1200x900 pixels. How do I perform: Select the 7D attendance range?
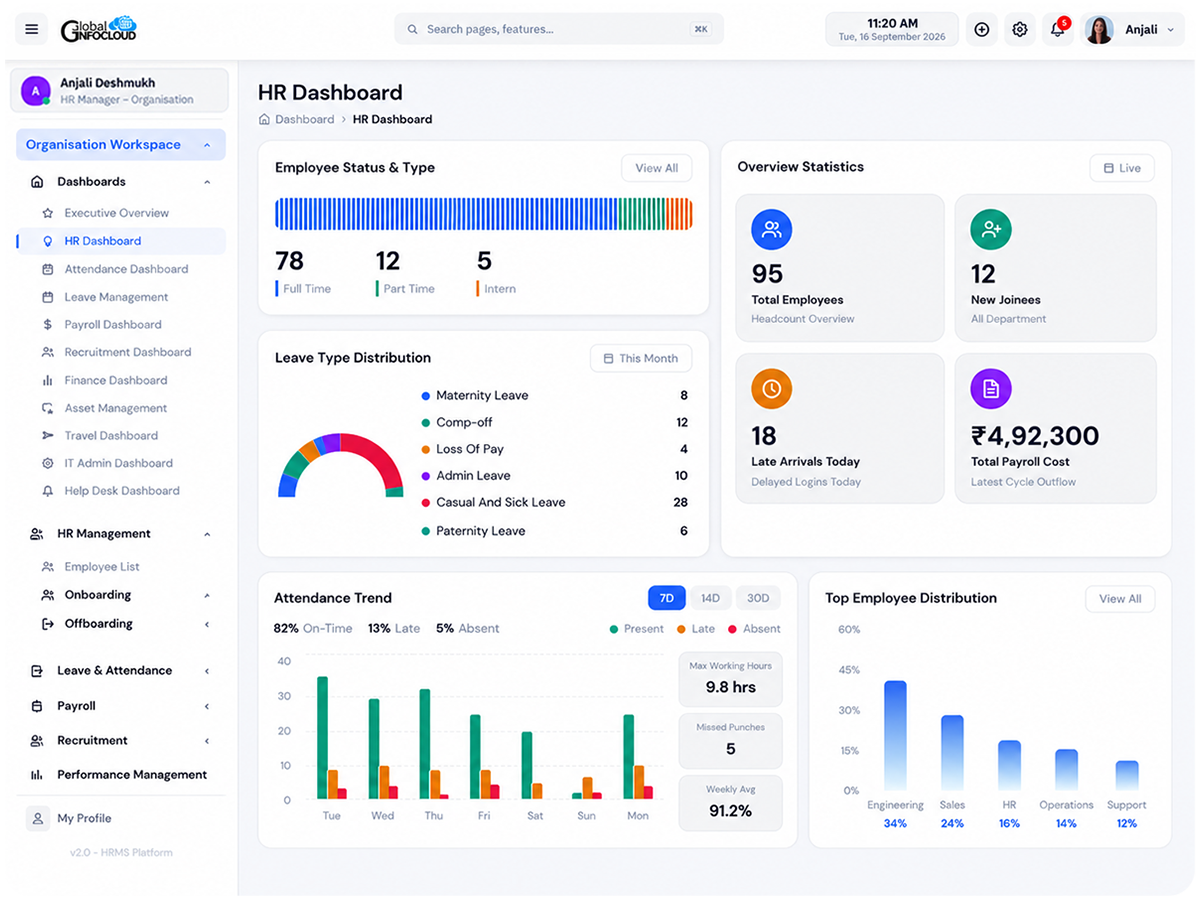(x=666, y=598)
